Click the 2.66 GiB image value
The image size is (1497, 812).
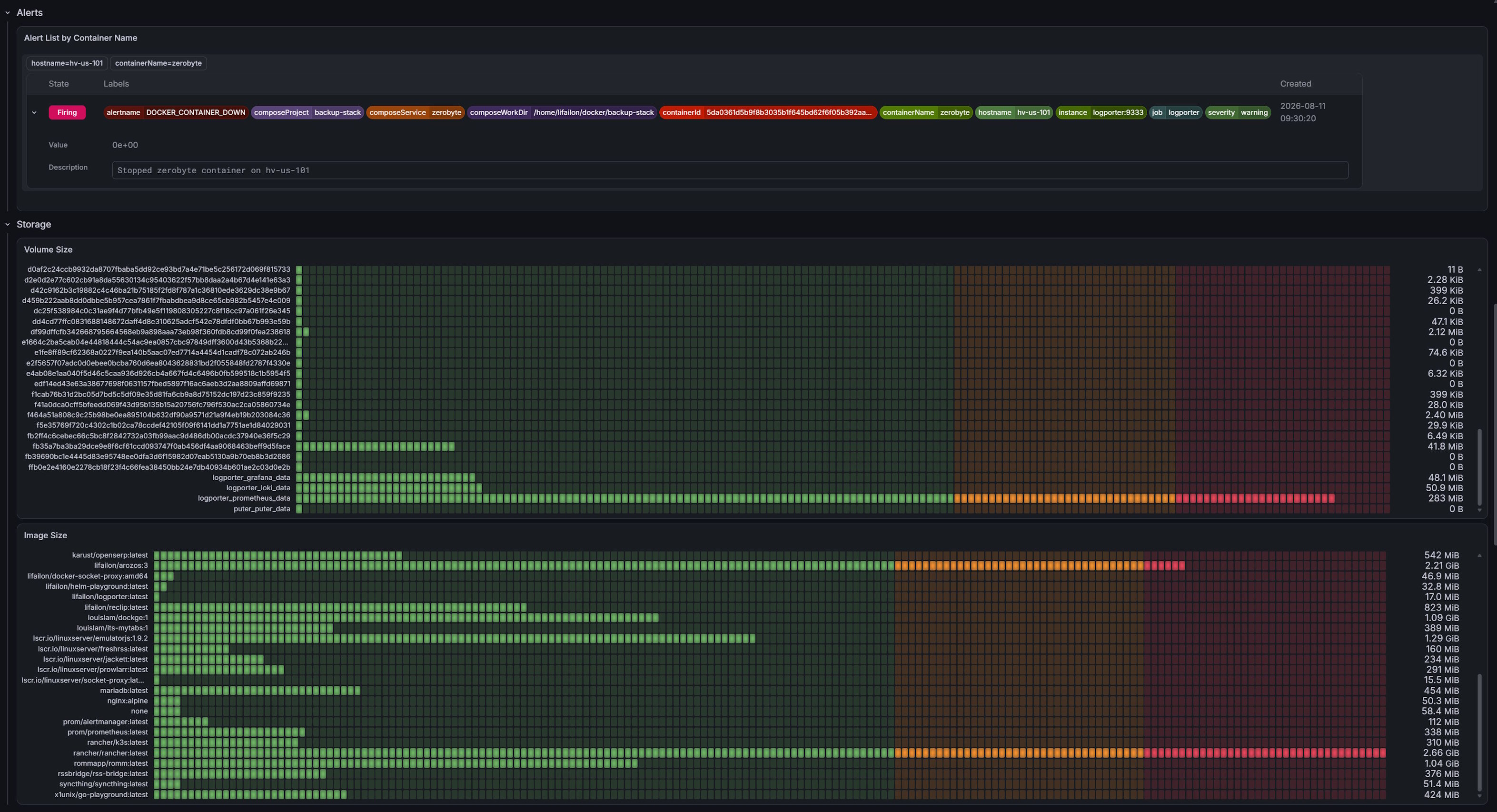coord(1441,753)
